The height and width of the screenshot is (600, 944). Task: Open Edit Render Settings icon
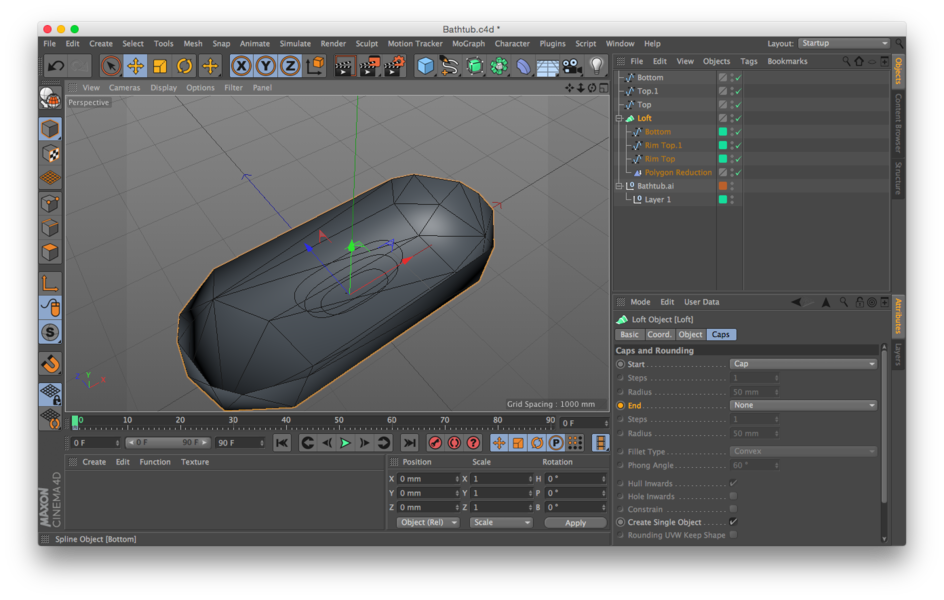(x=394, y=66)
